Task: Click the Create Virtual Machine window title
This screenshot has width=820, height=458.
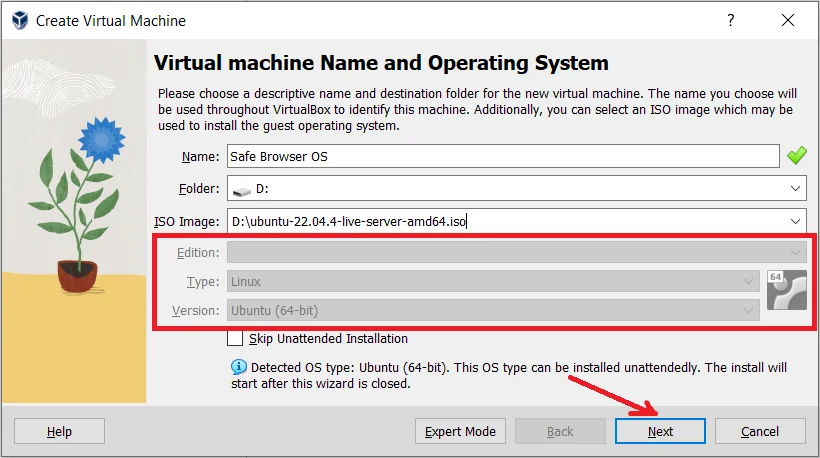Action: coord(111,20)
